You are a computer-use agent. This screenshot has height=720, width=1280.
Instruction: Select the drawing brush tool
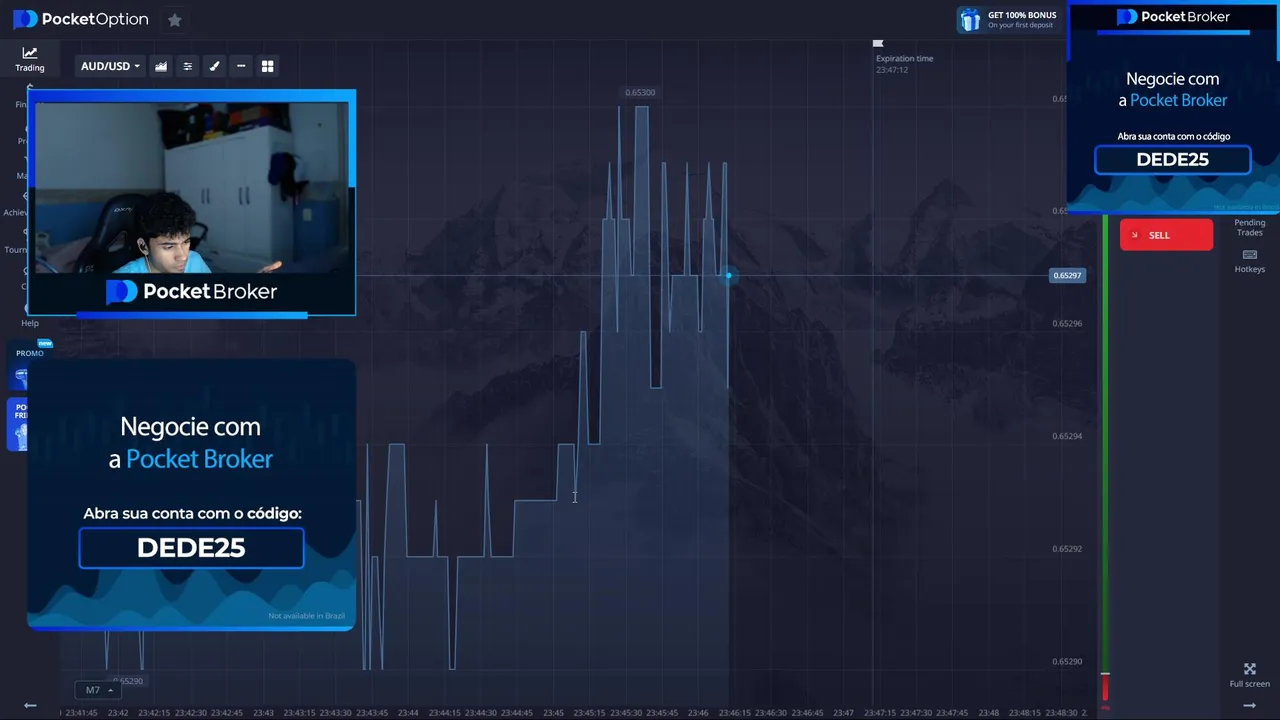pos(214,66)
